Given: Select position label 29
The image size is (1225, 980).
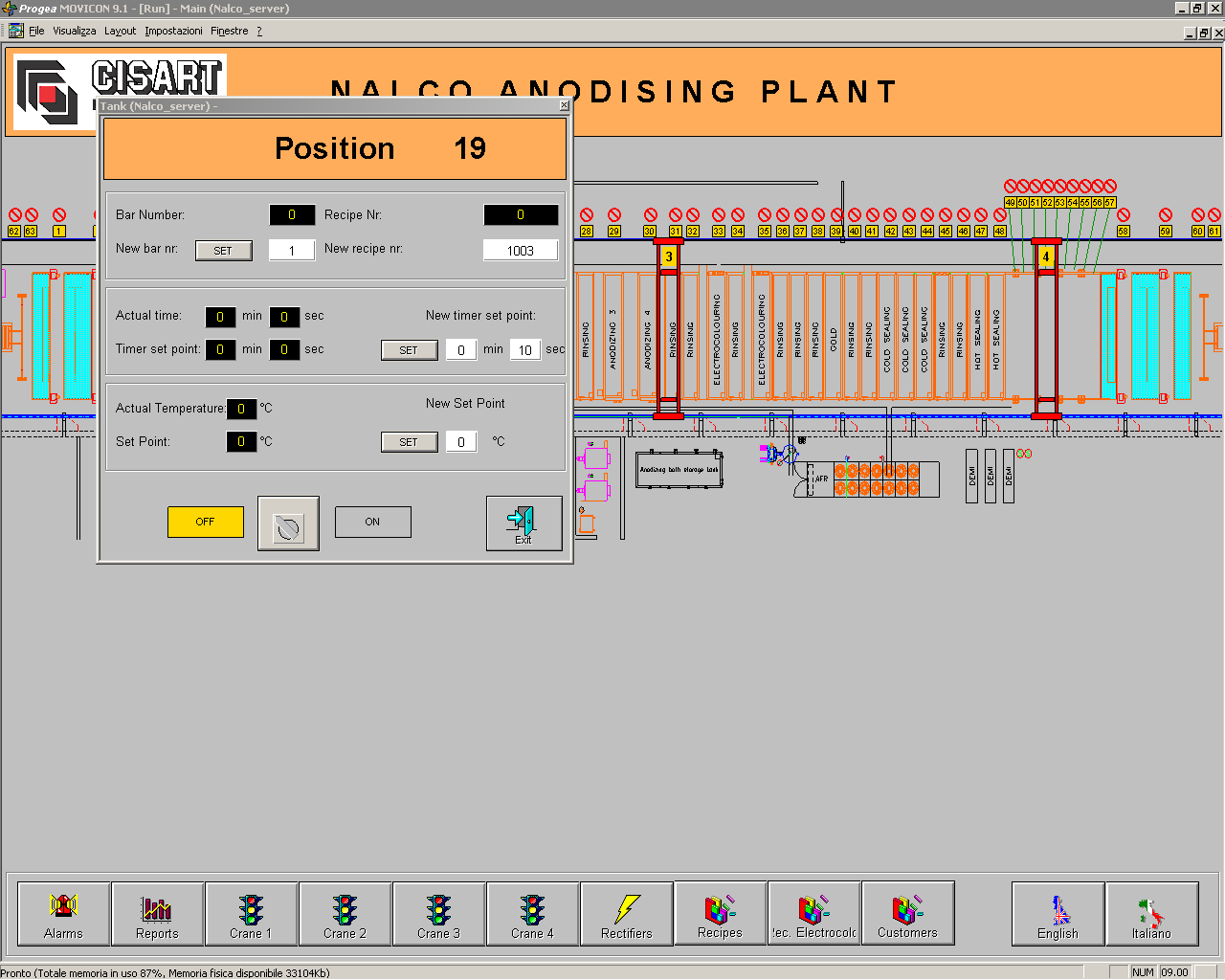Looking at the screenshot, I should tap(614, 232).
